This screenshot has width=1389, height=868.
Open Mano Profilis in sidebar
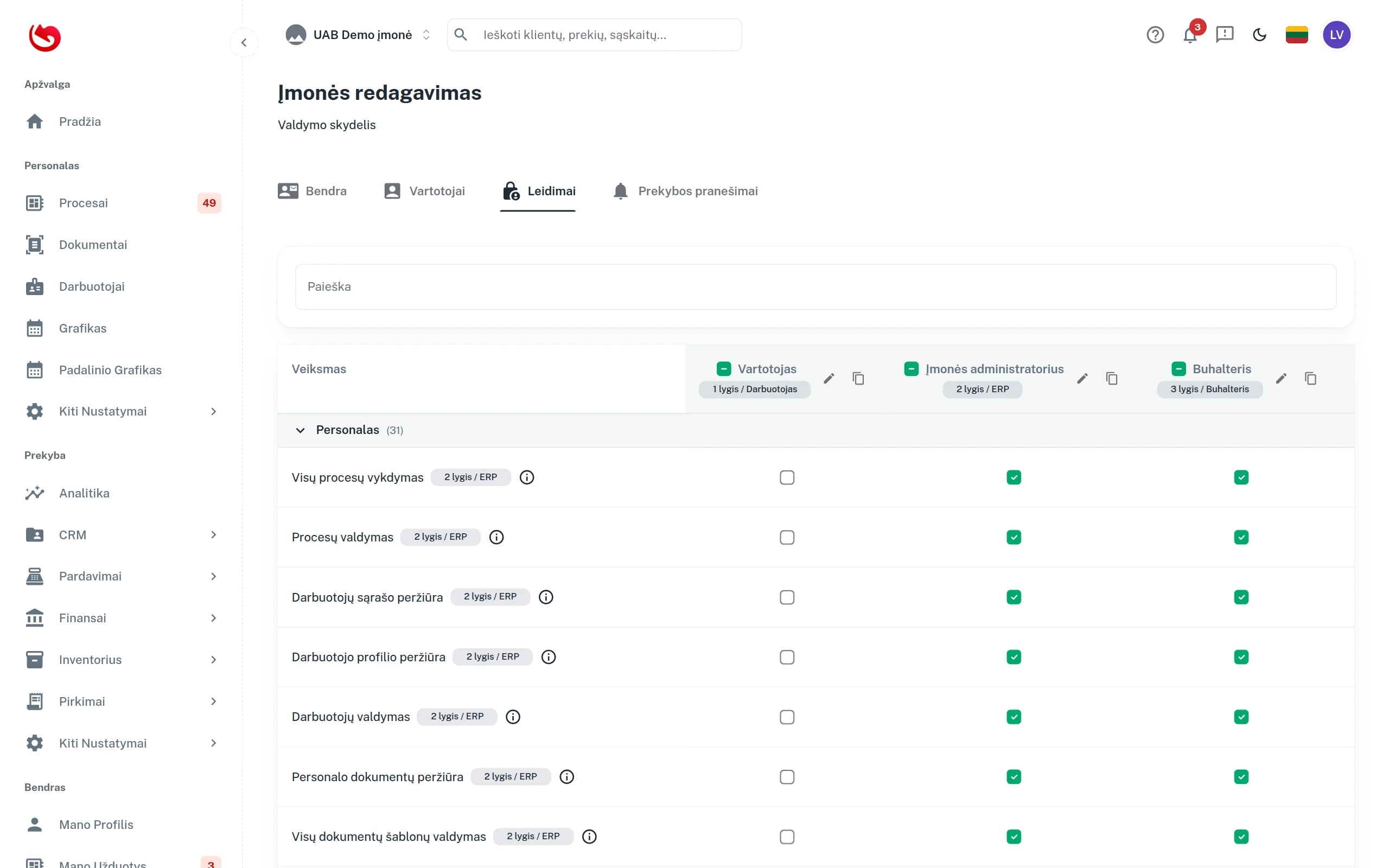(122, 825)
